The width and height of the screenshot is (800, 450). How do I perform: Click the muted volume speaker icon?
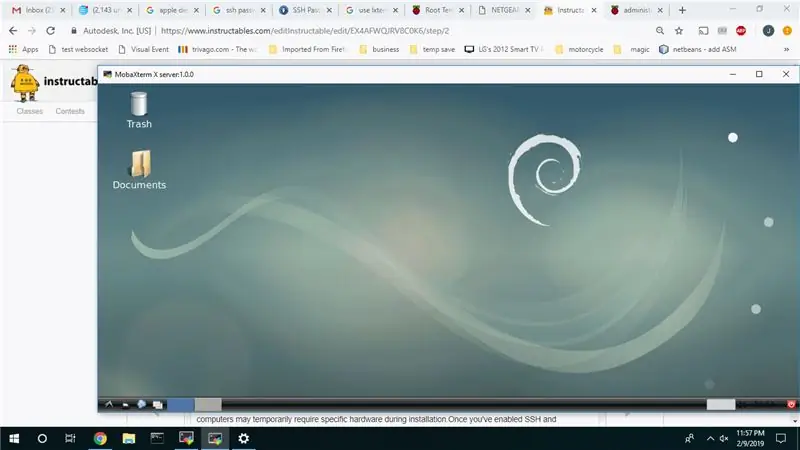pyautogui.click(x=723, y=438)
